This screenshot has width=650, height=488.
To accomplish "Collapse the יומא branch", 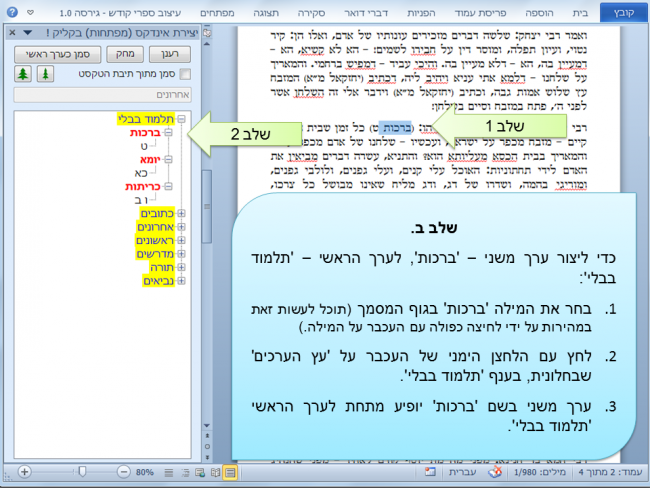I will [168, 160].
